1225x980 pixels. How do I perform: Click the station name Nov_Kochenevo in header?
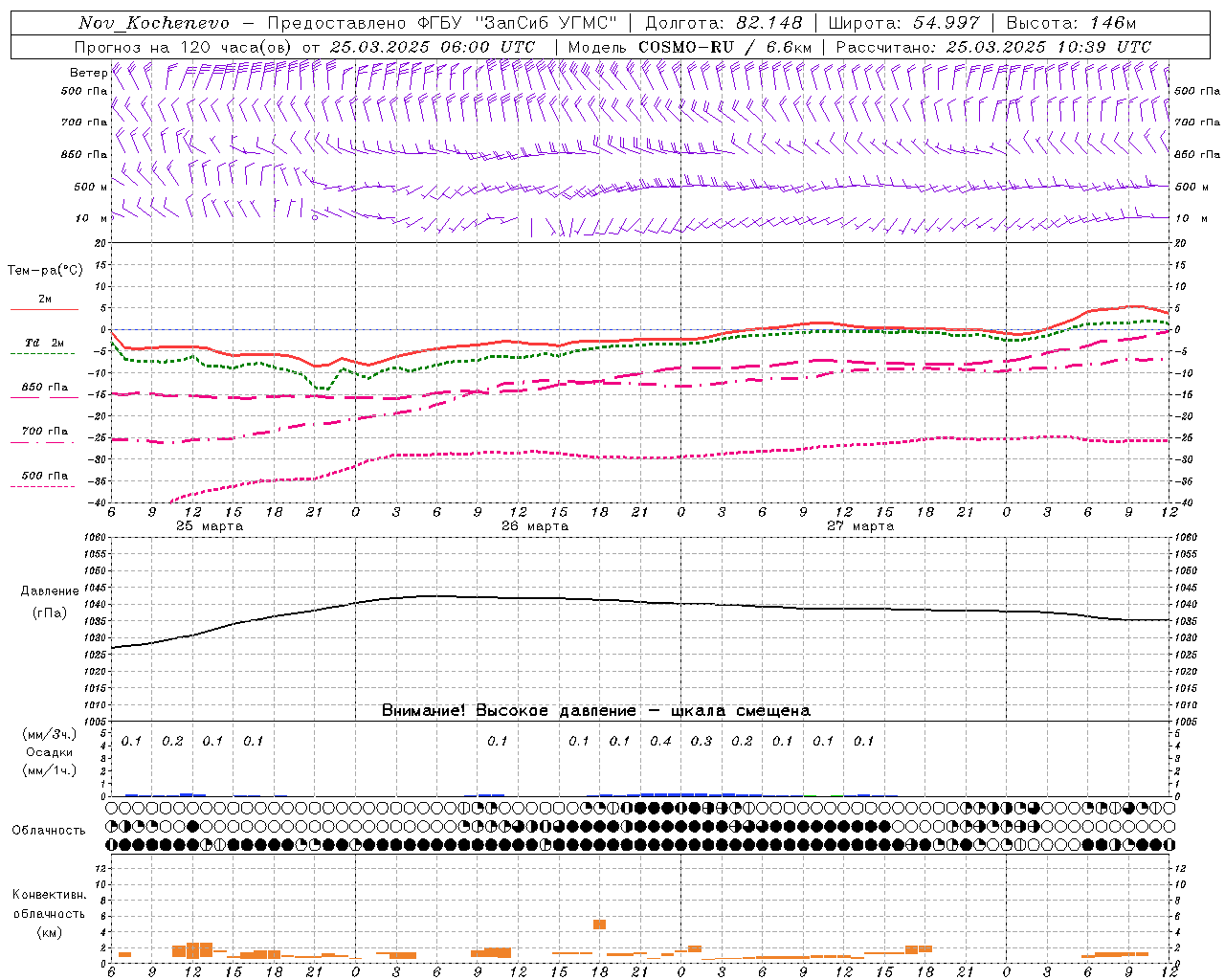(x=154, y=23)
